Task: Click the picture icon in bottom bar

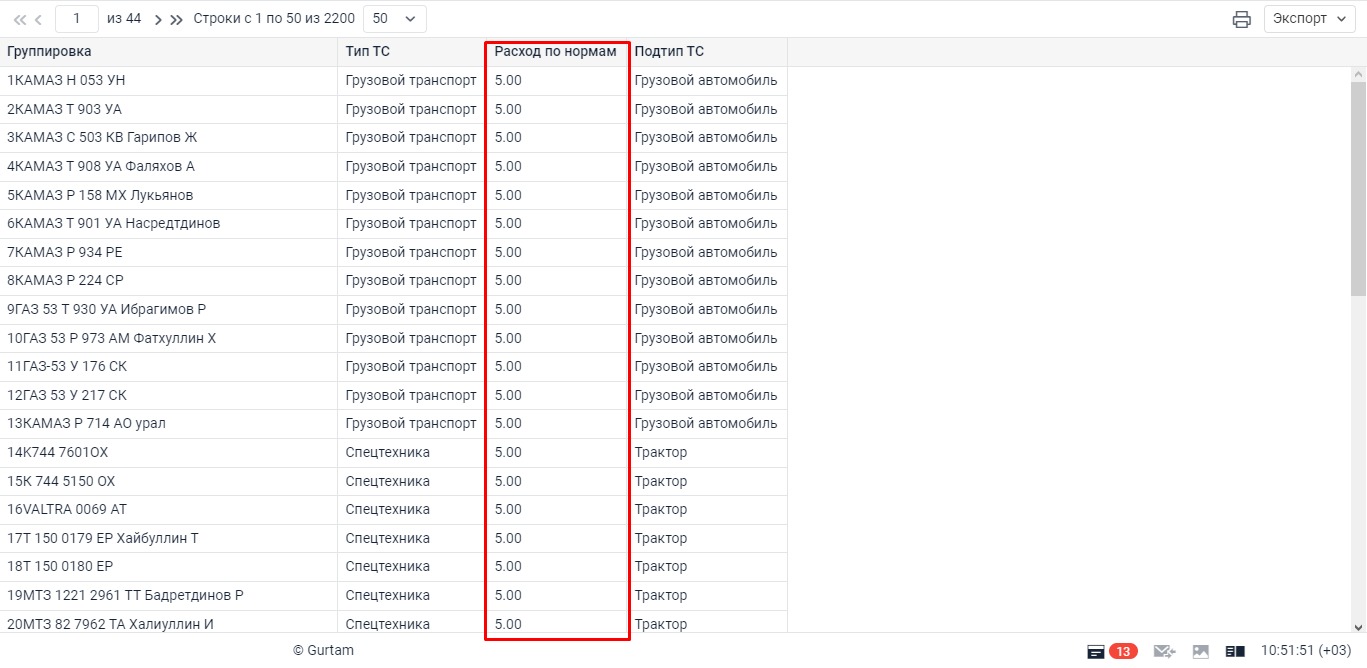Action: click(x=1201, y=651)
